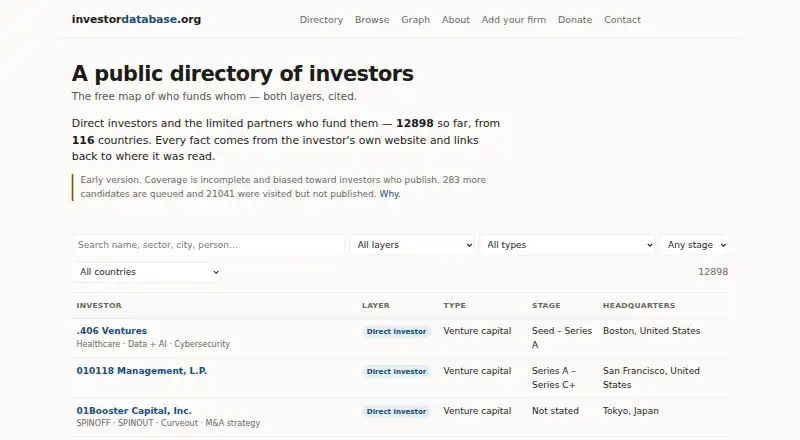Image resolution: width=800 pixels, height=440 pixels.
Task: Expand the Any stage dropdown
Action: coord(694,245)
